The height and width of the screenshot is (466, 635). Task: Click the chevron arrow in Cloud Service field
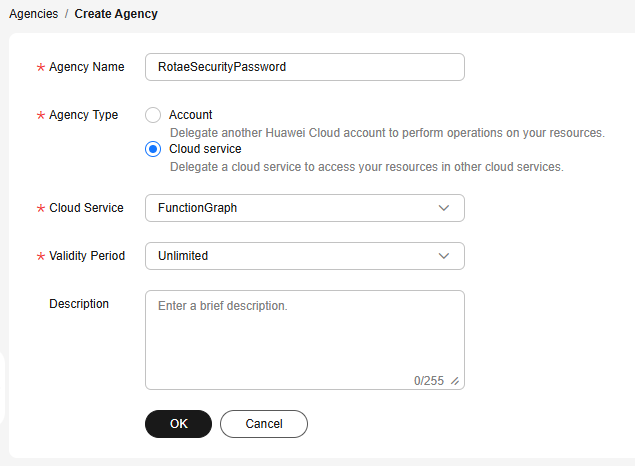pyautogui.click(x=444, y=208)
